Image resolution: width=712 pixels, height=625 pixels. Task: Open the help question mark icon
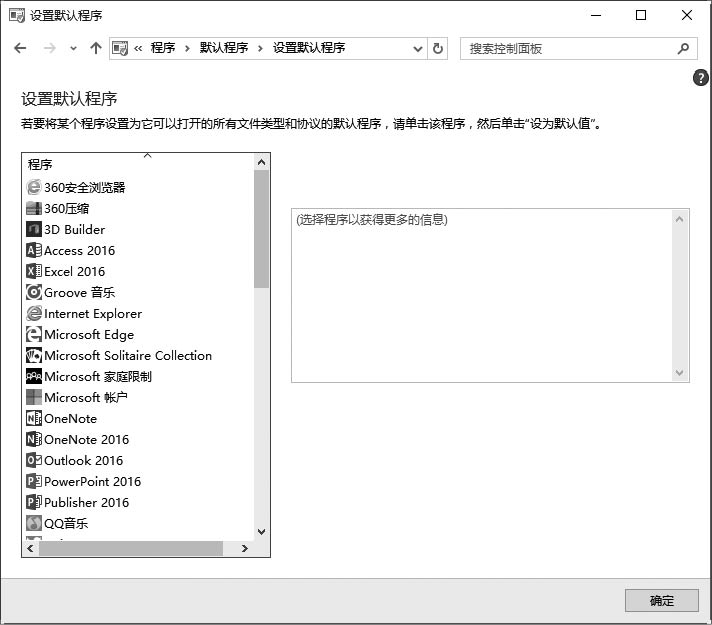[700, 78]
